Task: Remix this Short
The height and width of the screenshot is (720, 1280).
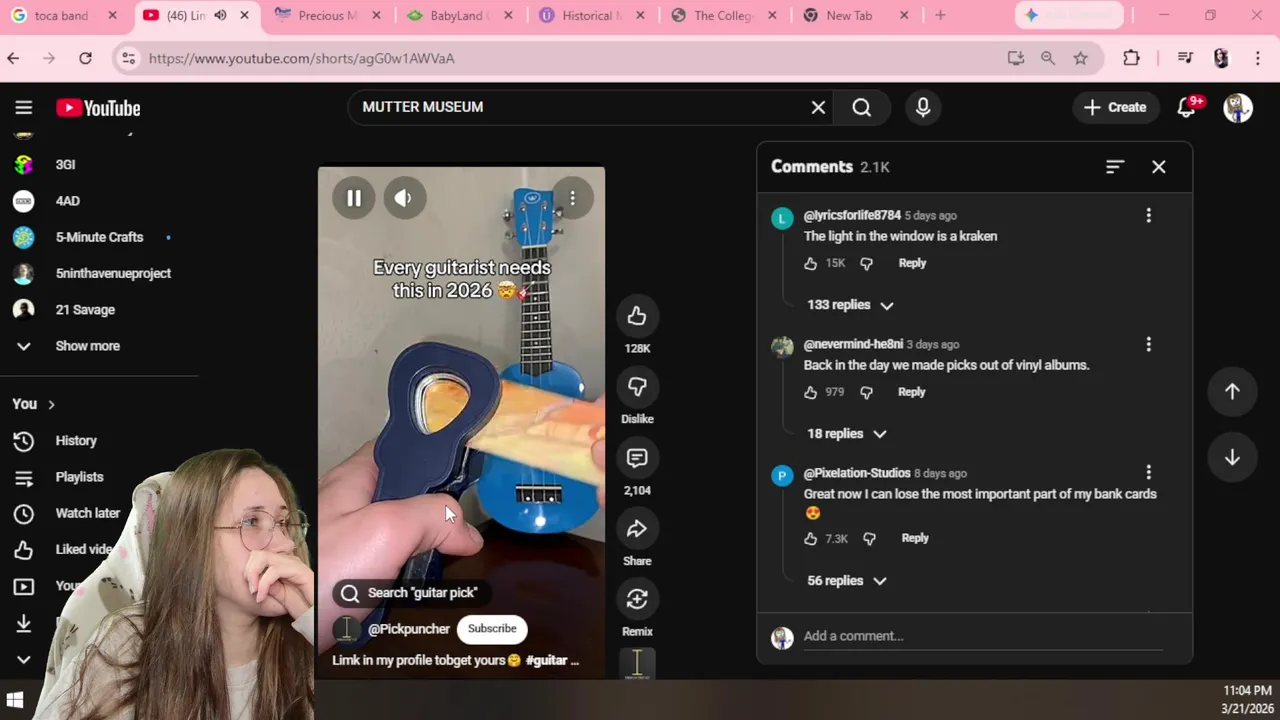Action: 637,599
